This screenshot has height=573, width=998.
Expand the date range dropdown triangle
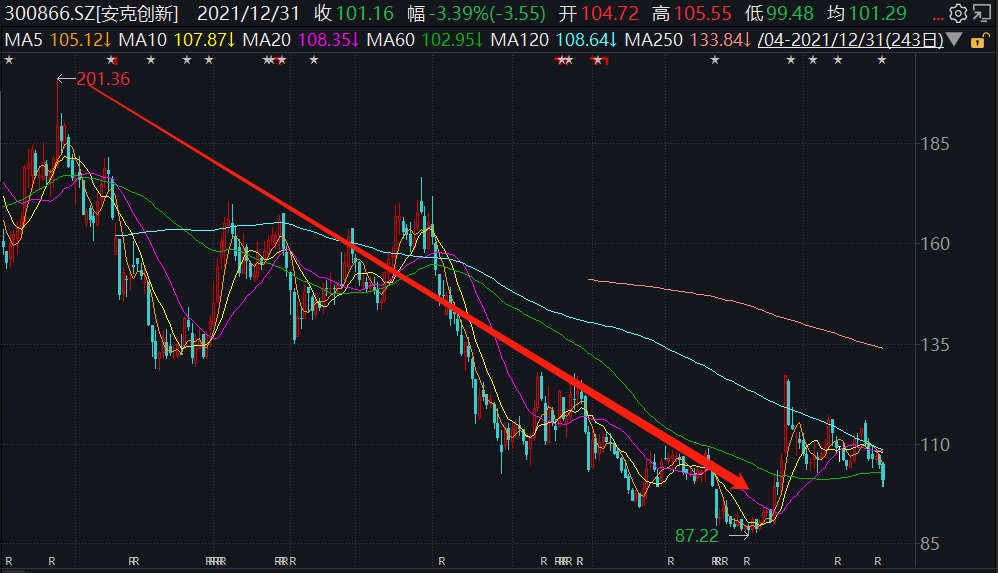[953, 40]
